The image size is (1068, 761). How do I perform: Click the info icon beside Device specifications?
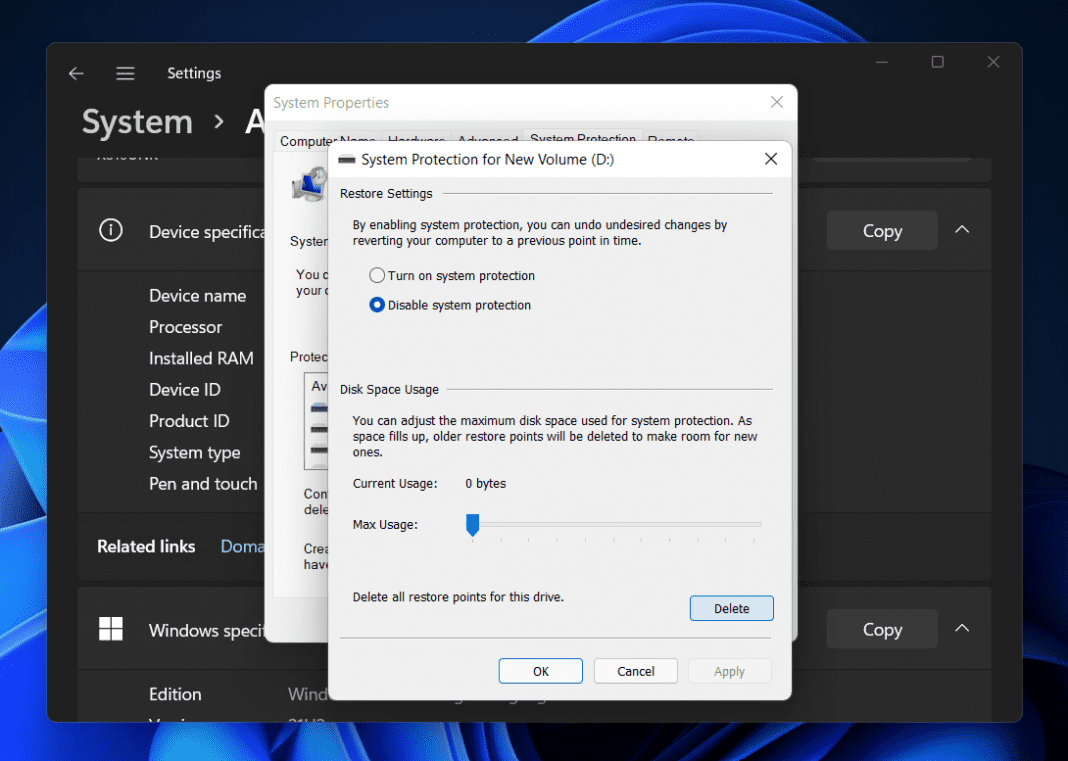(x=110, y=230)
